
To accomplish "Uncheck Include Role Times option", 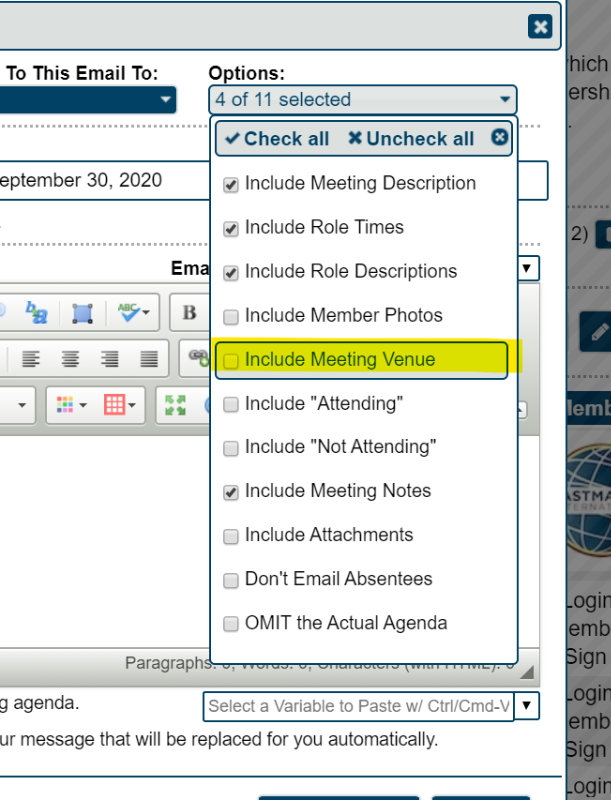I will coord(231,228).
